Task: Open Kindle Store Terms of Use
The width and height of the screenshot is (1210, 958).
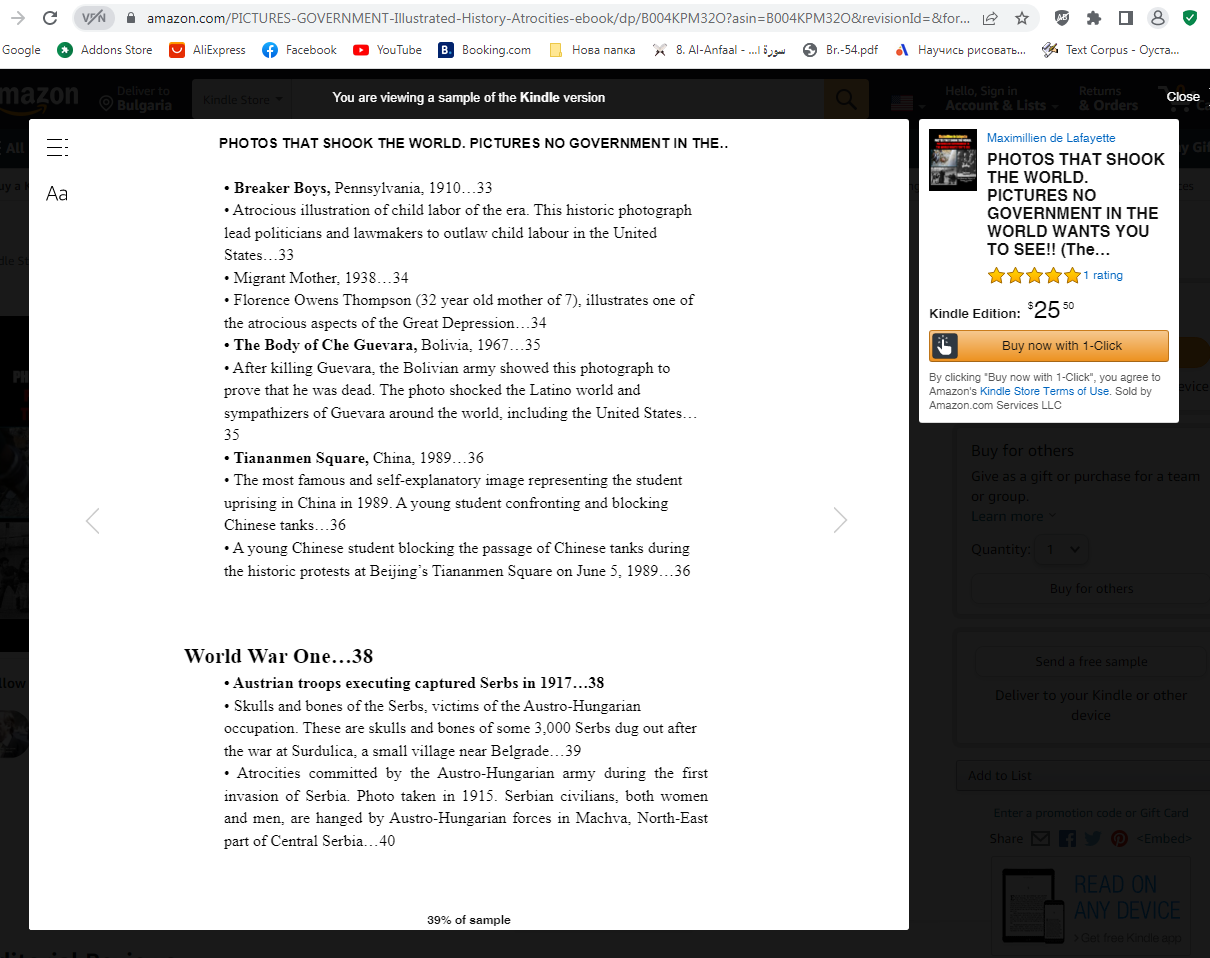Action: point(1044,391)
